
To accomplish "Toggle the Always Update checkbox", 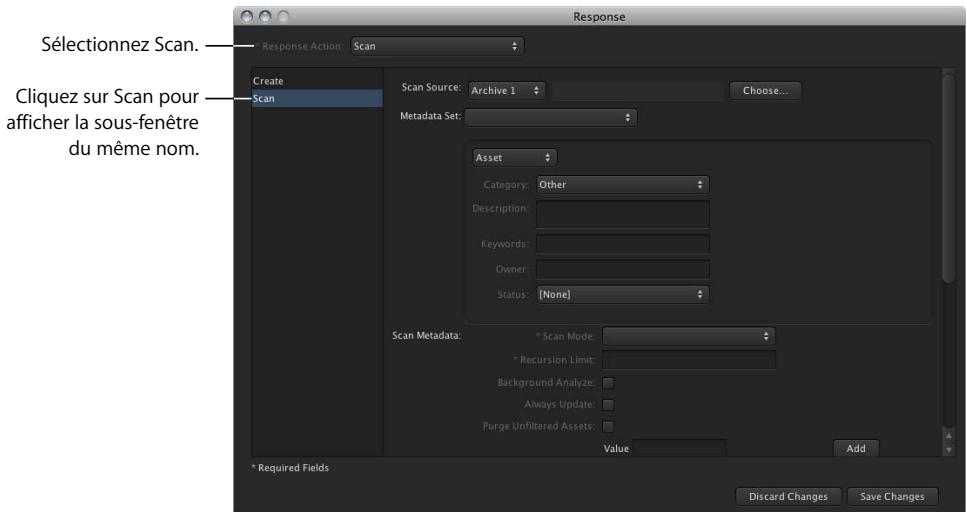I will [x=609, y=405].
